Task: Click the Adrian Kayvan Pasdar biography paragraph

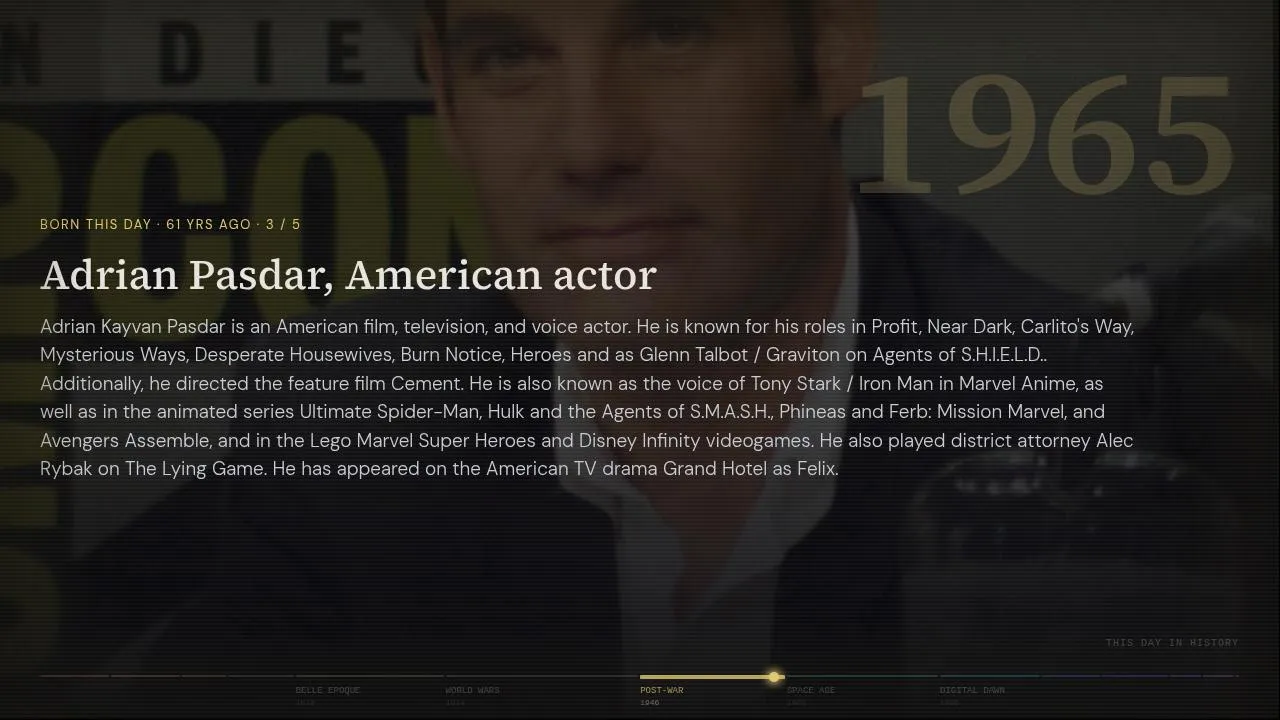Action: (x=587, y=397)
